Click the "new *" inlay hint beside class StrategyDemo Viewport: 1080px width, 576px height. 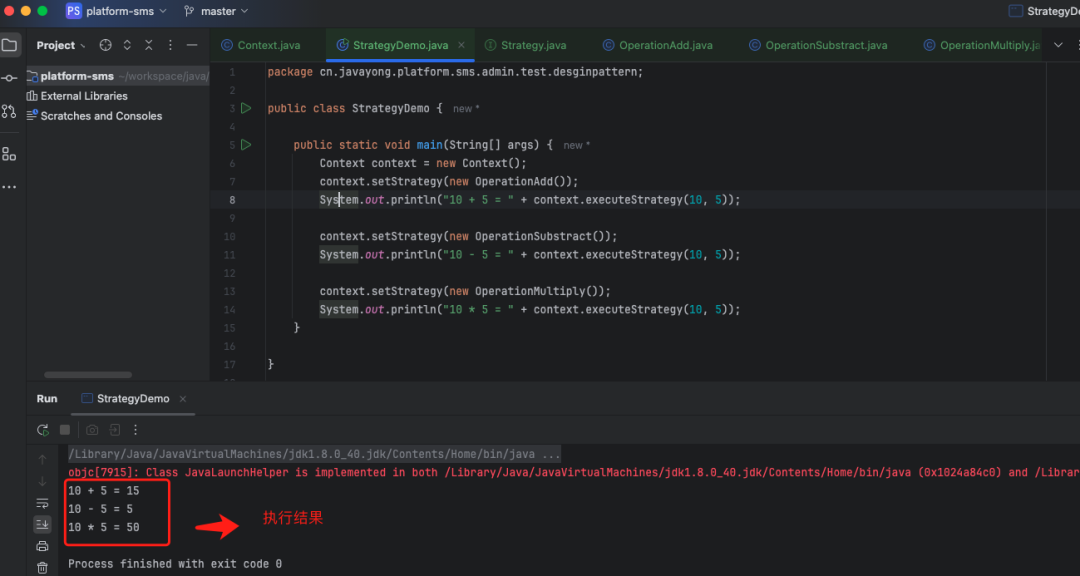[466, 109]
